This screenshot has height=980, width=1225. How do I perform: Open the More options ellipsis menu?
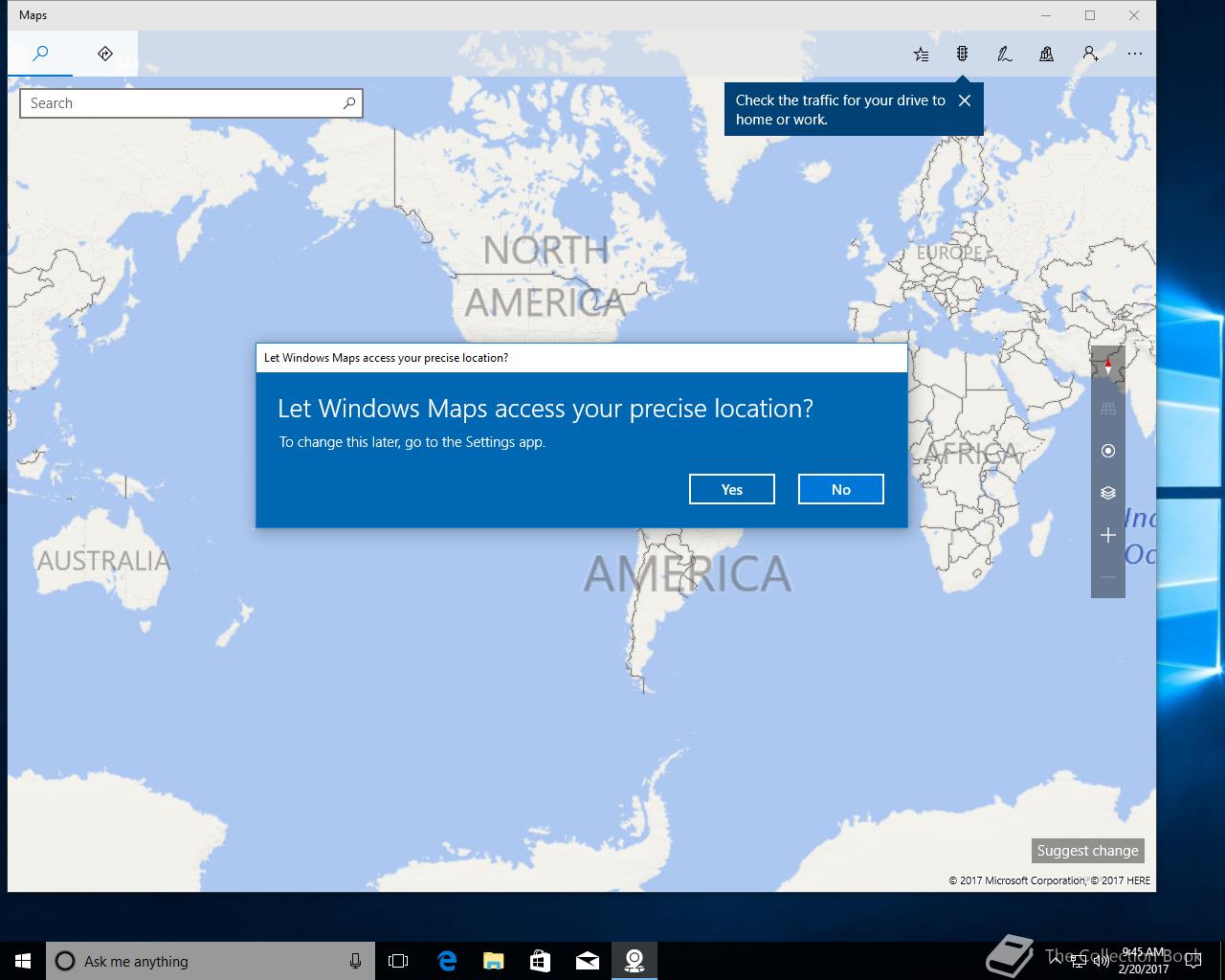[x=1135, y=54]
